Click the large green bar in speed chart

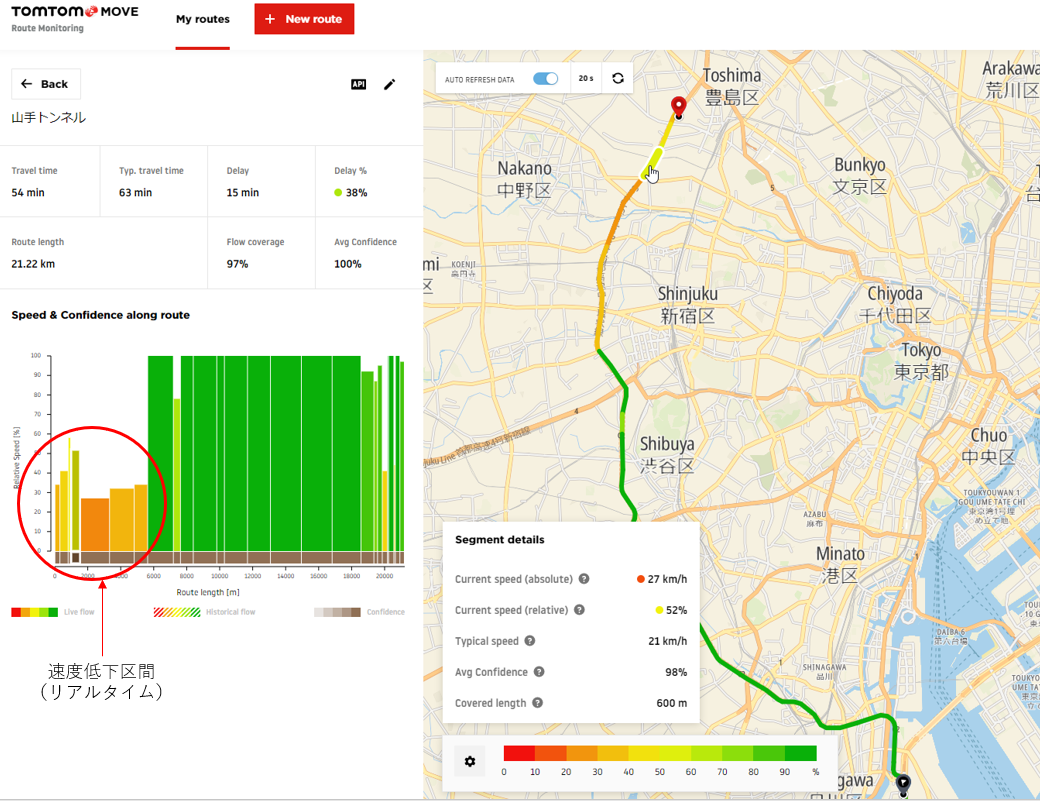(x=271, y=454)
